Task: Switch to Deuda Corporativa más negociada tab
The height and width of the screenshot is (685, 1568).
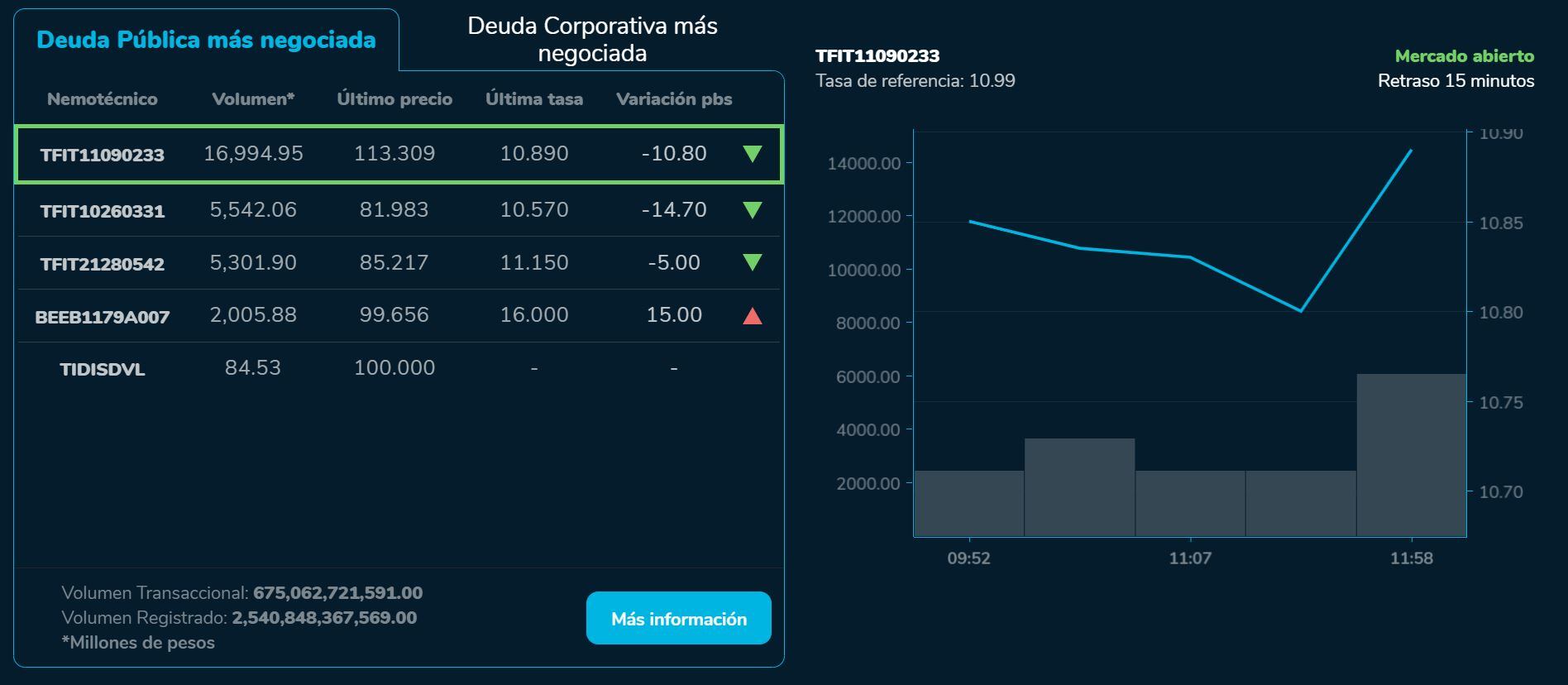Action: click(594, 40)
